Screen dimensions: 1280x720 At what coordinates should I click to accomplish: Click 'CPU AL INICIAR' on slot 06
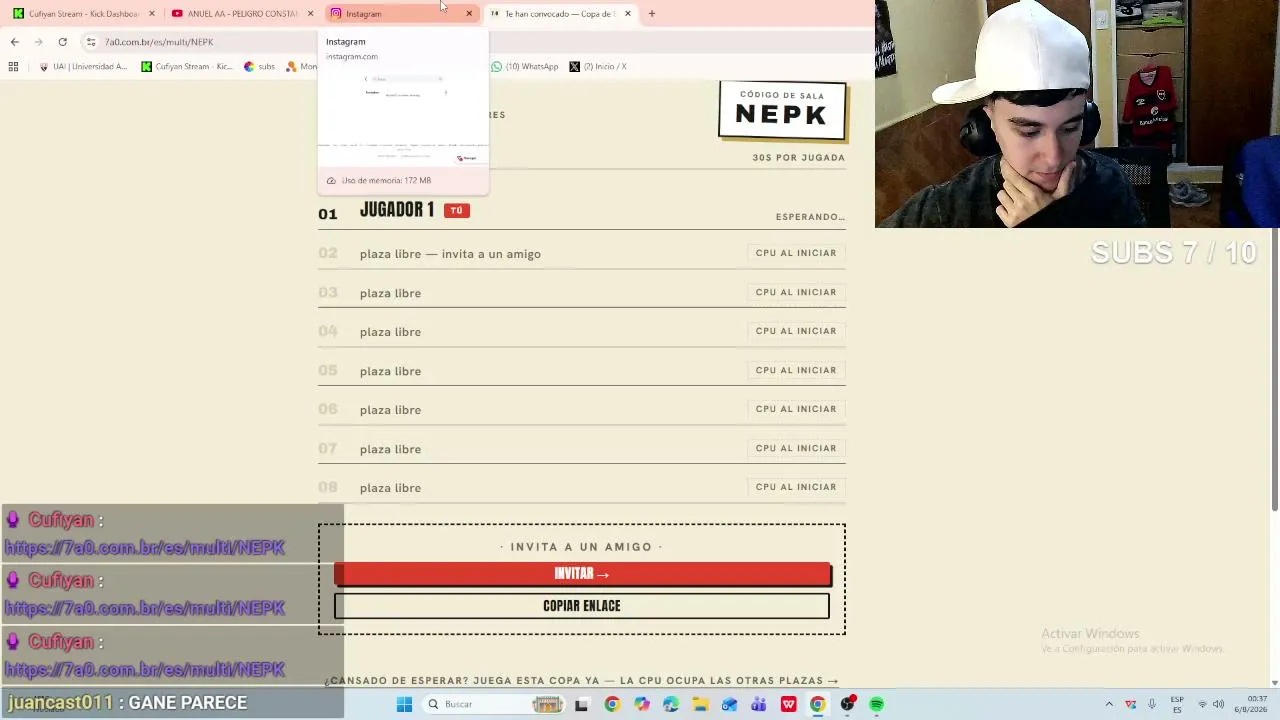point(796,409)
